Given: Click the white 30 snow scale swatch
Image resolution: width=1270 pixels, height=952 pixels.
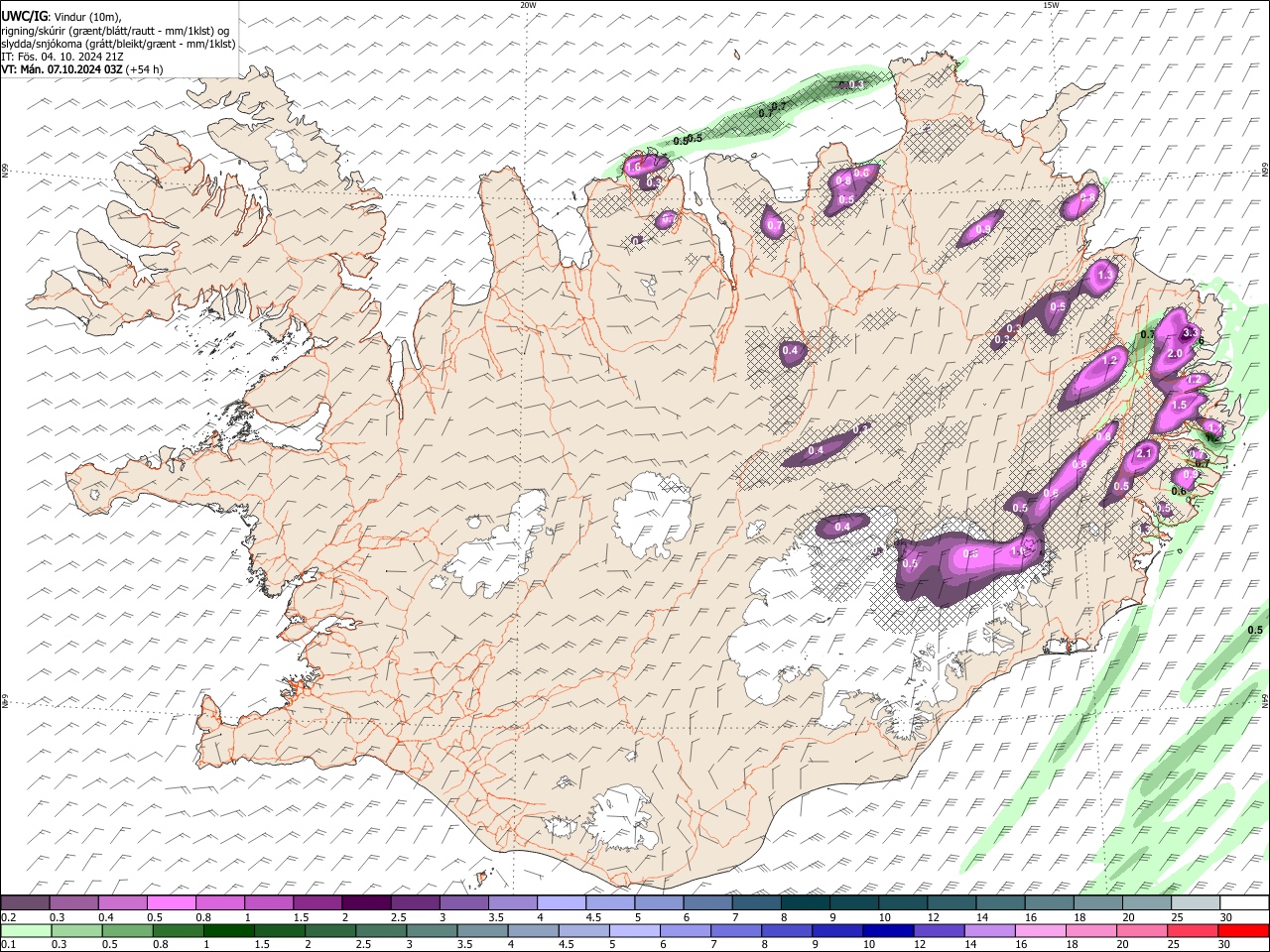Looking at the screenshot, I should tap(1244, 902).
